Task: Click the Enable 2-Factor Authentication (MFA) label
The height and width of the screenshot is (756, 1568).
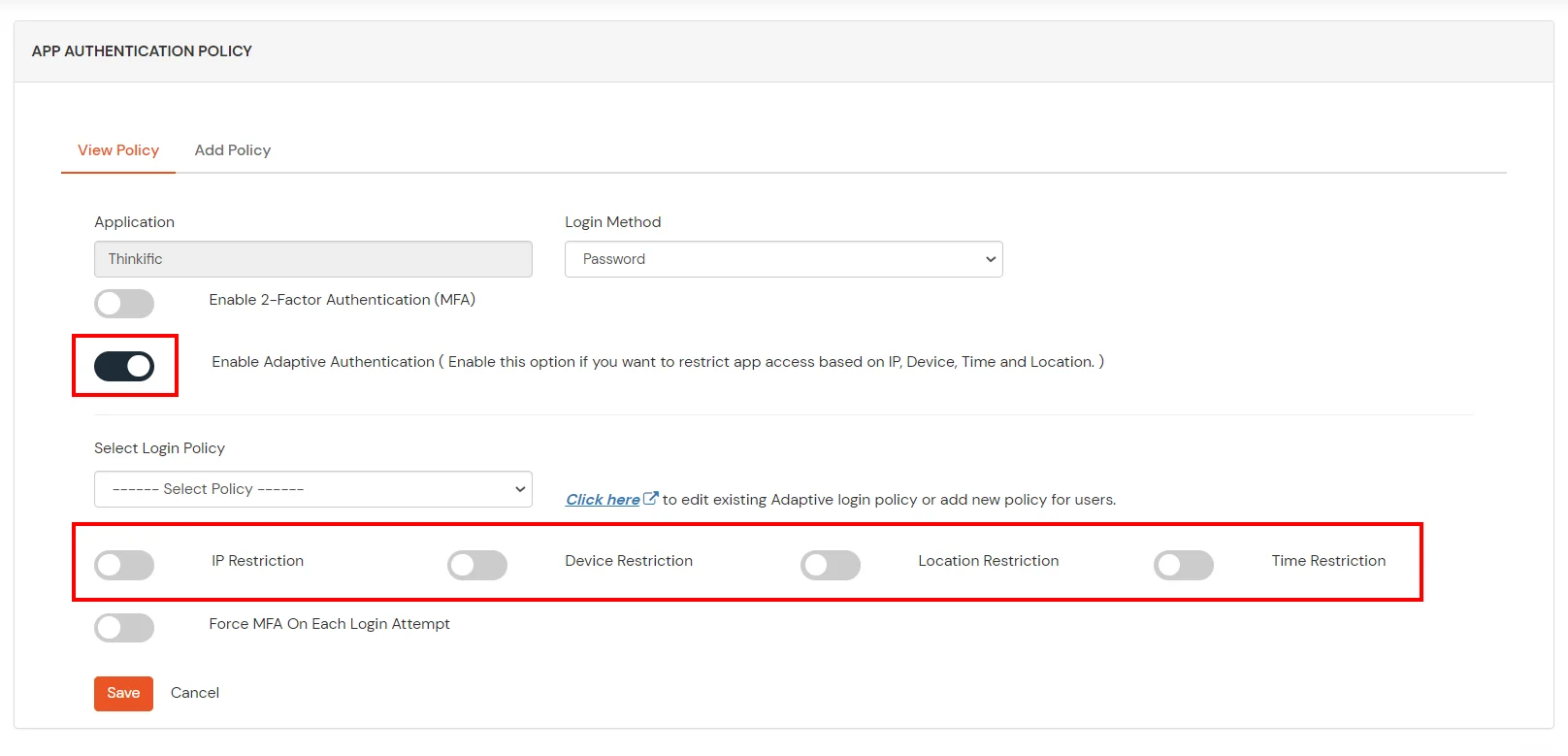Action: point(343,300)
